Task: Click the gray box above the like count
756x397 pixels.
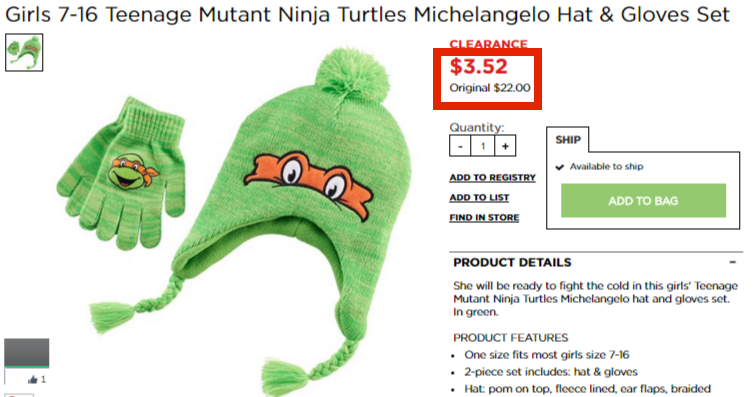Action: (27, 353)
